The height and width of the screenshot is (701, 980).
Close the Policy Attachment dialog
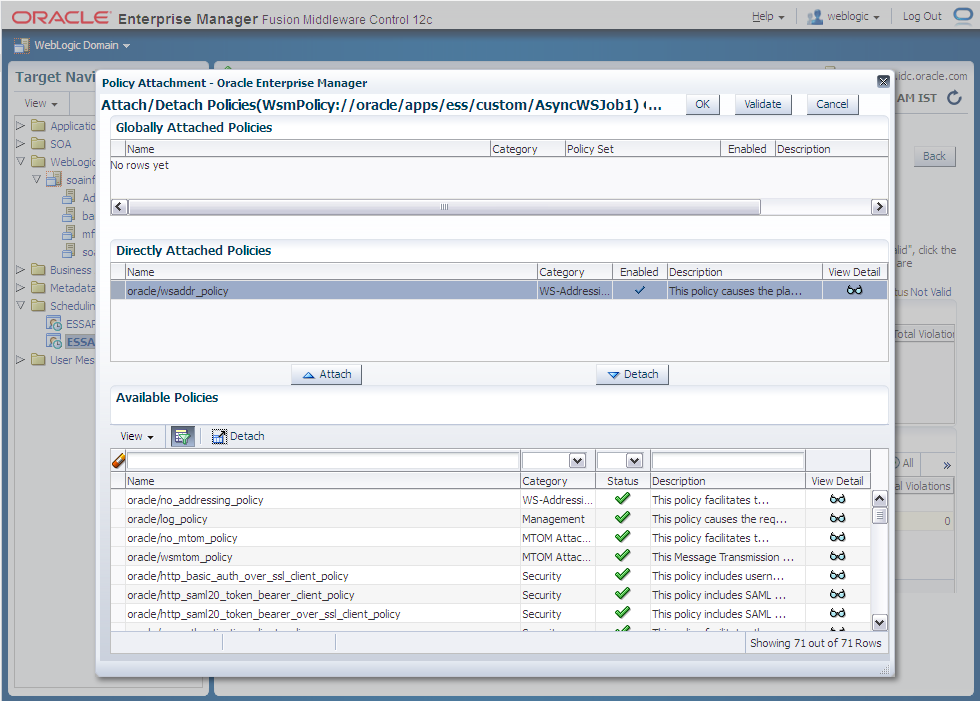coord(883,81)
